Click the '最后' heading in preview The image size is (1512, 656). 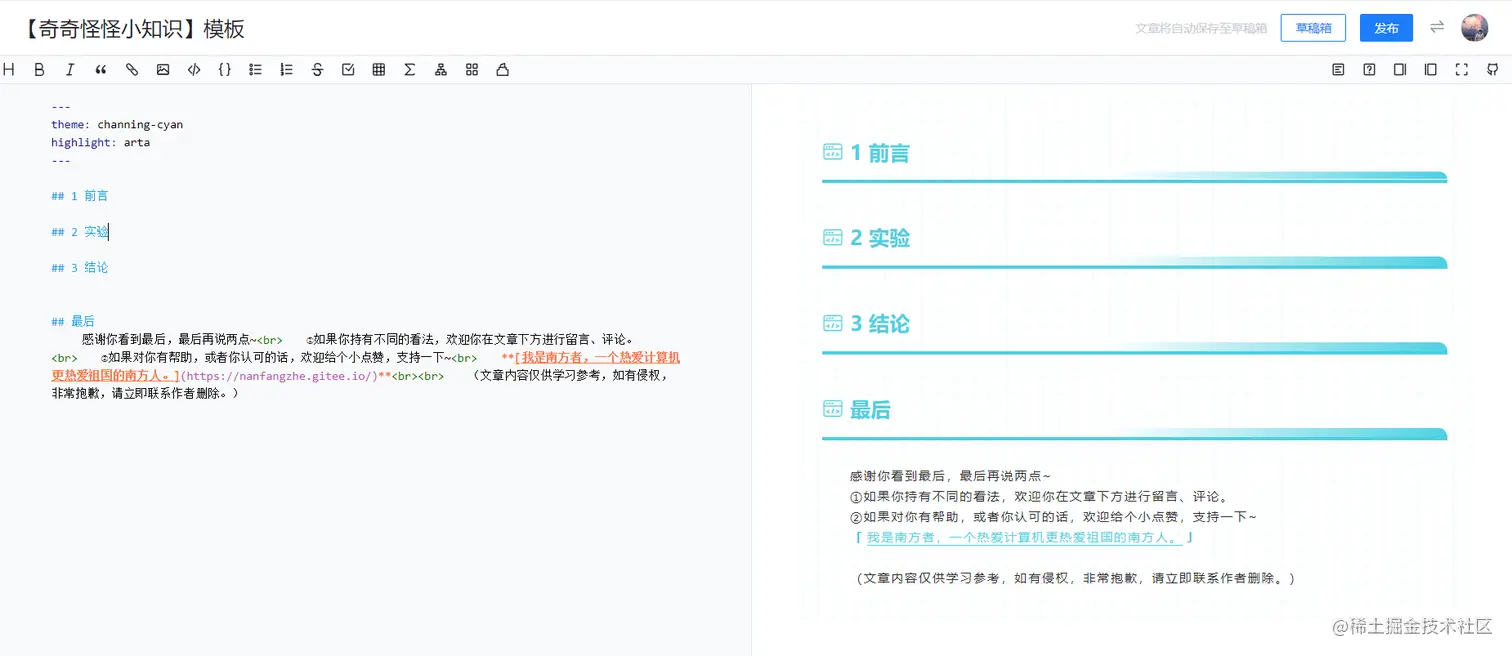pos(870,410)
